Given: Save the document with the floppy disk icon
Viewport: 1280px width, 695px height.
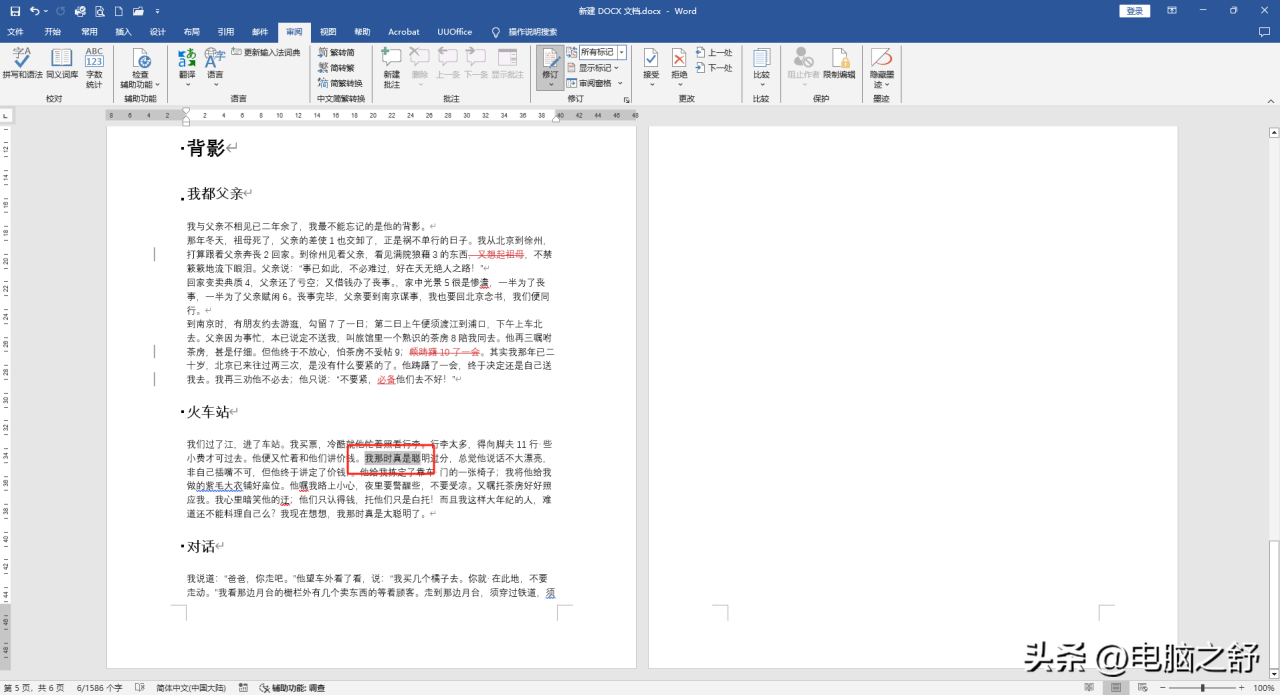Looking at the screenshot, I should point(15,10).
